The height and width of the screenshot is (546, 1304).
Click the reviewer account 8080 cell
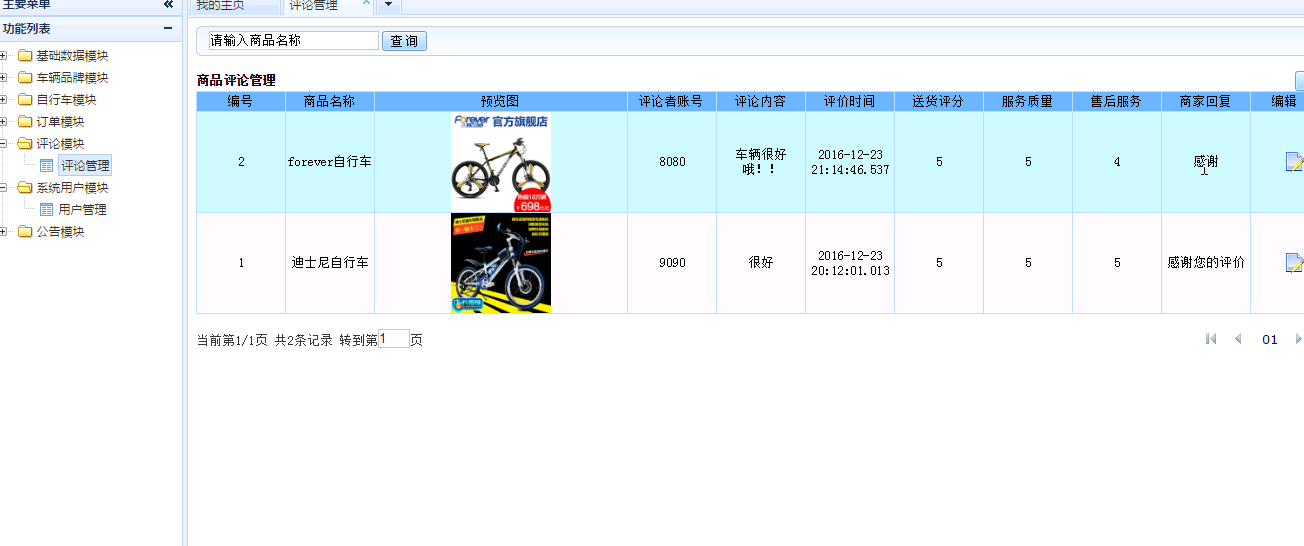click(x=672, y=162)
